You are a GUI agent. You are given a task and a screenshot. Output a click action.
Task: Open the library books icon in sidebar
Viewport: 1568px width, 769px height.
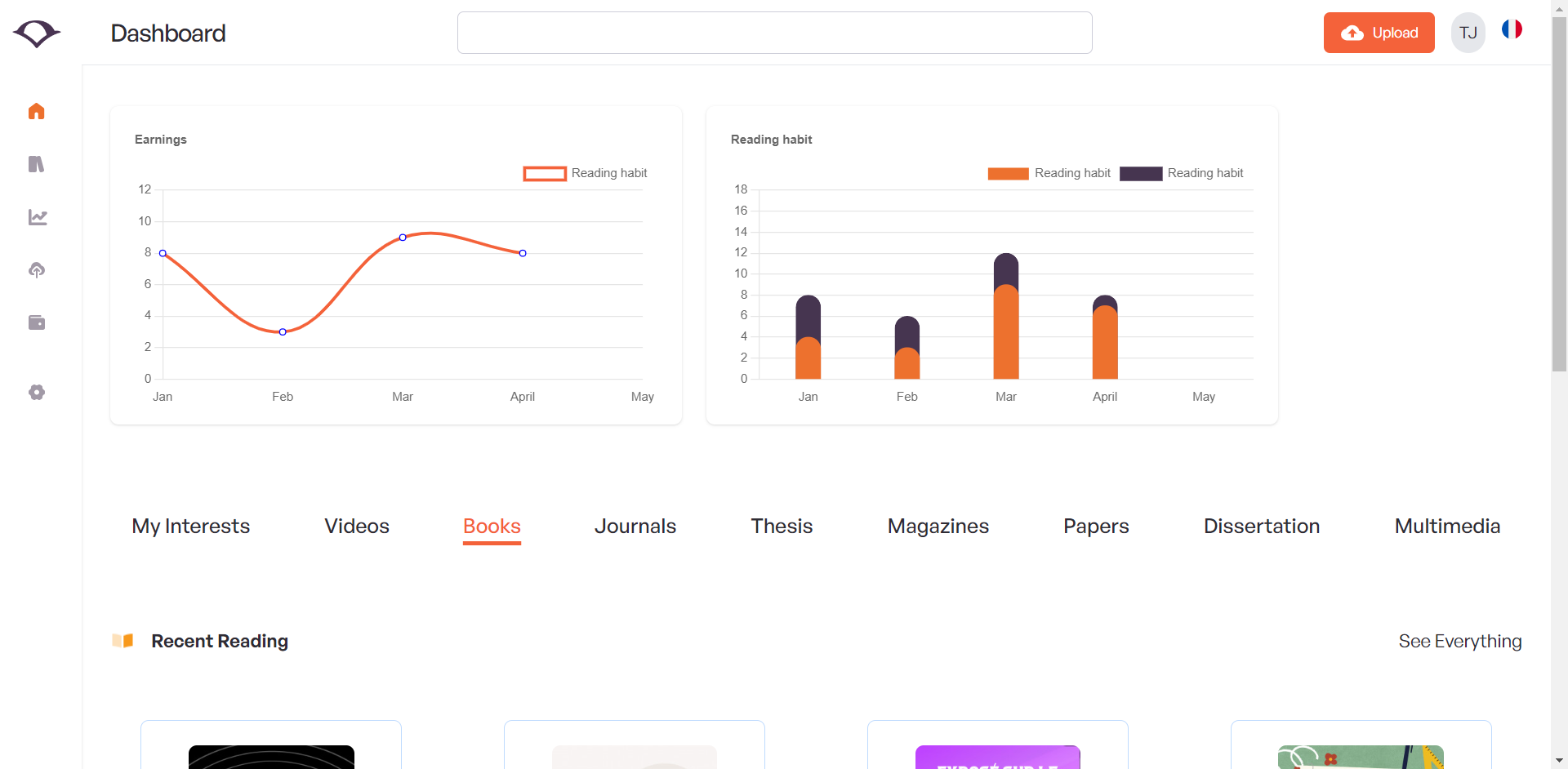[37, 164]
